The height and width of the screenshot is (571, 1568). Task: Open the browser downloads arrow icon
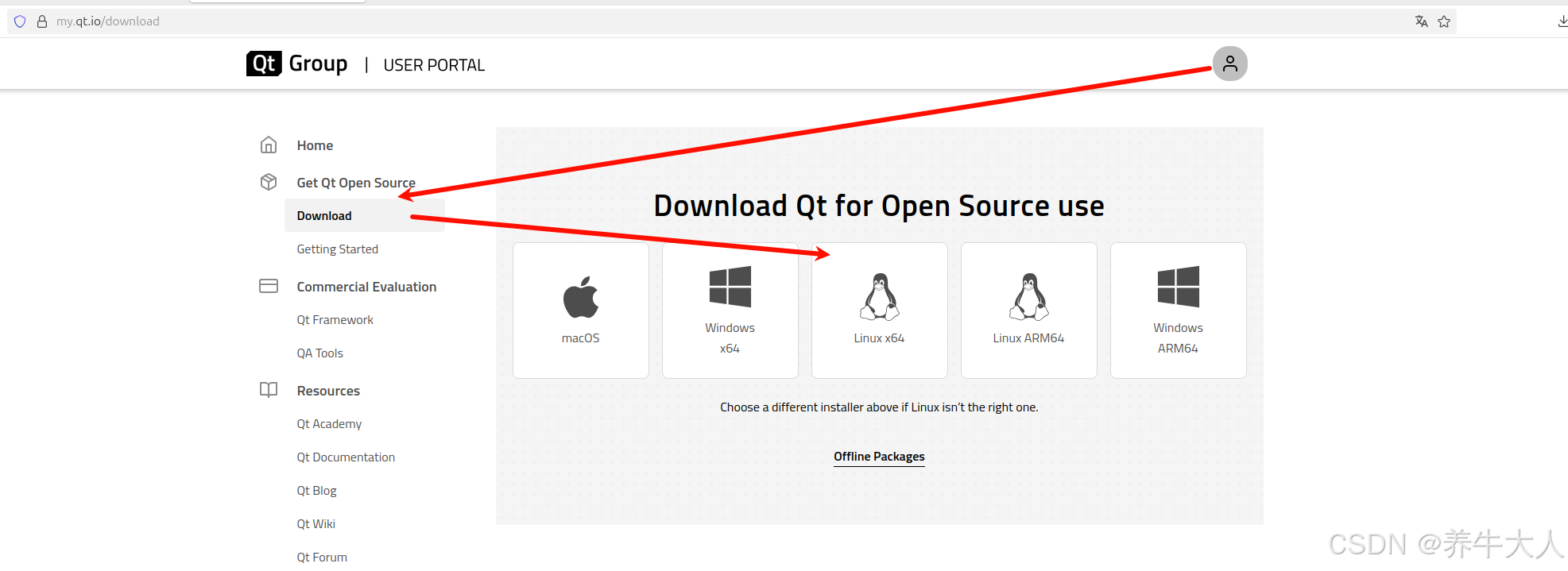(1562, 21)
